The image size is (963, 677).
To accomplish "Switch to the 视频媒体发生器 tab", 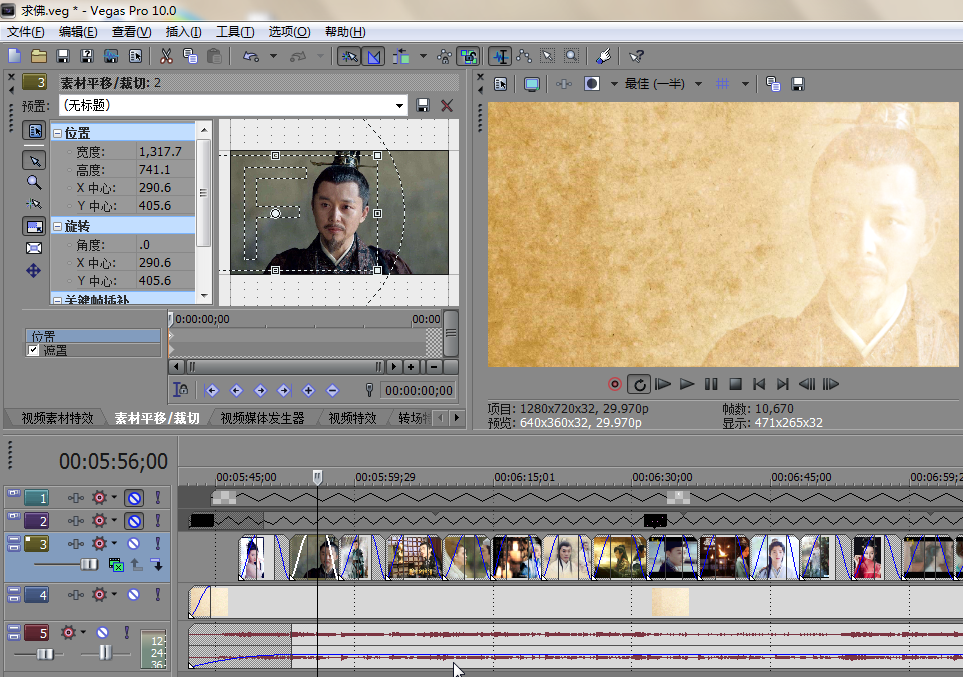I will (x=262, y=418).
